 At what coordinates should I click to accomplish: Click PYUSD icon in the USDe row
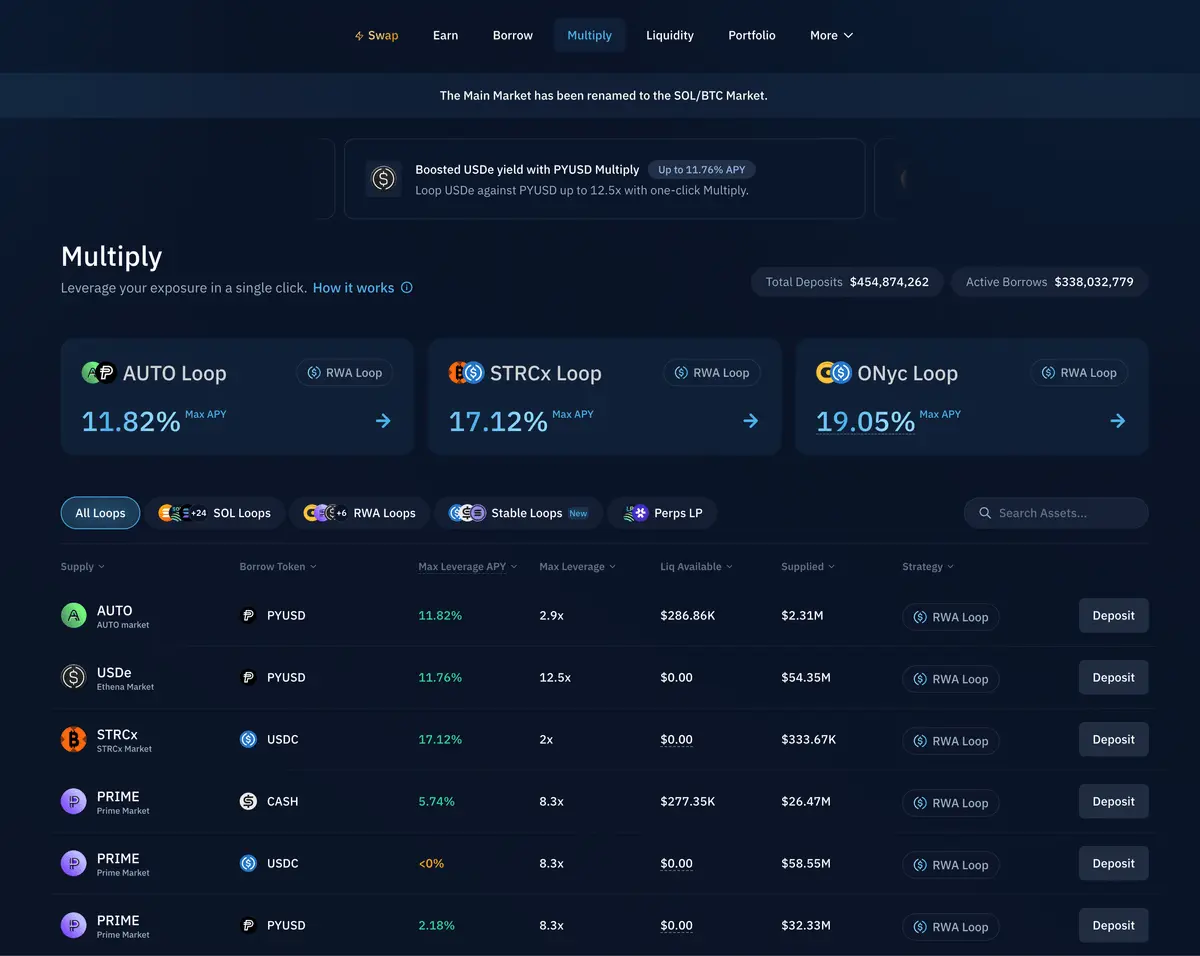point(249,678)
